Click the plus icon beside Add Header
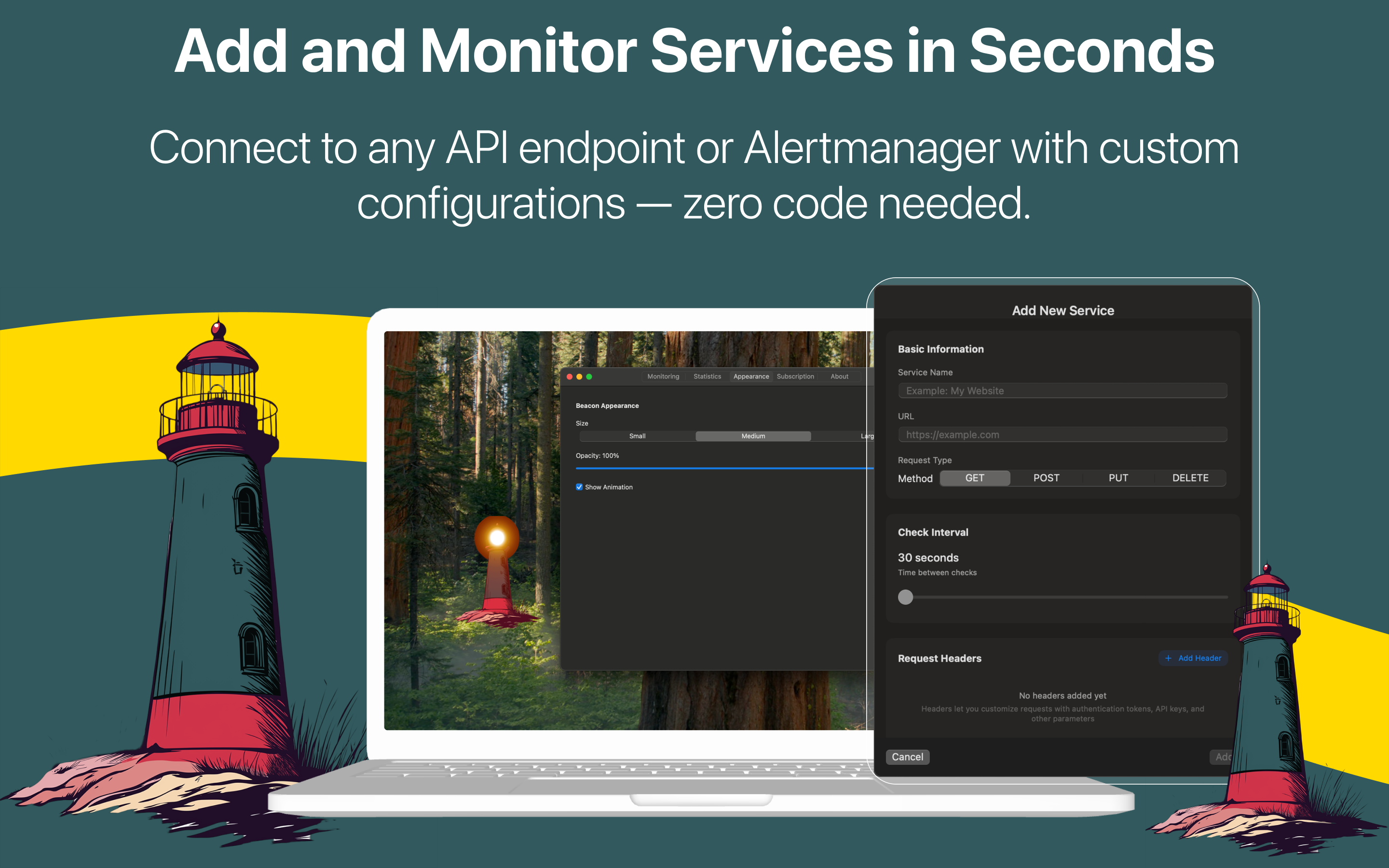 1168,658
